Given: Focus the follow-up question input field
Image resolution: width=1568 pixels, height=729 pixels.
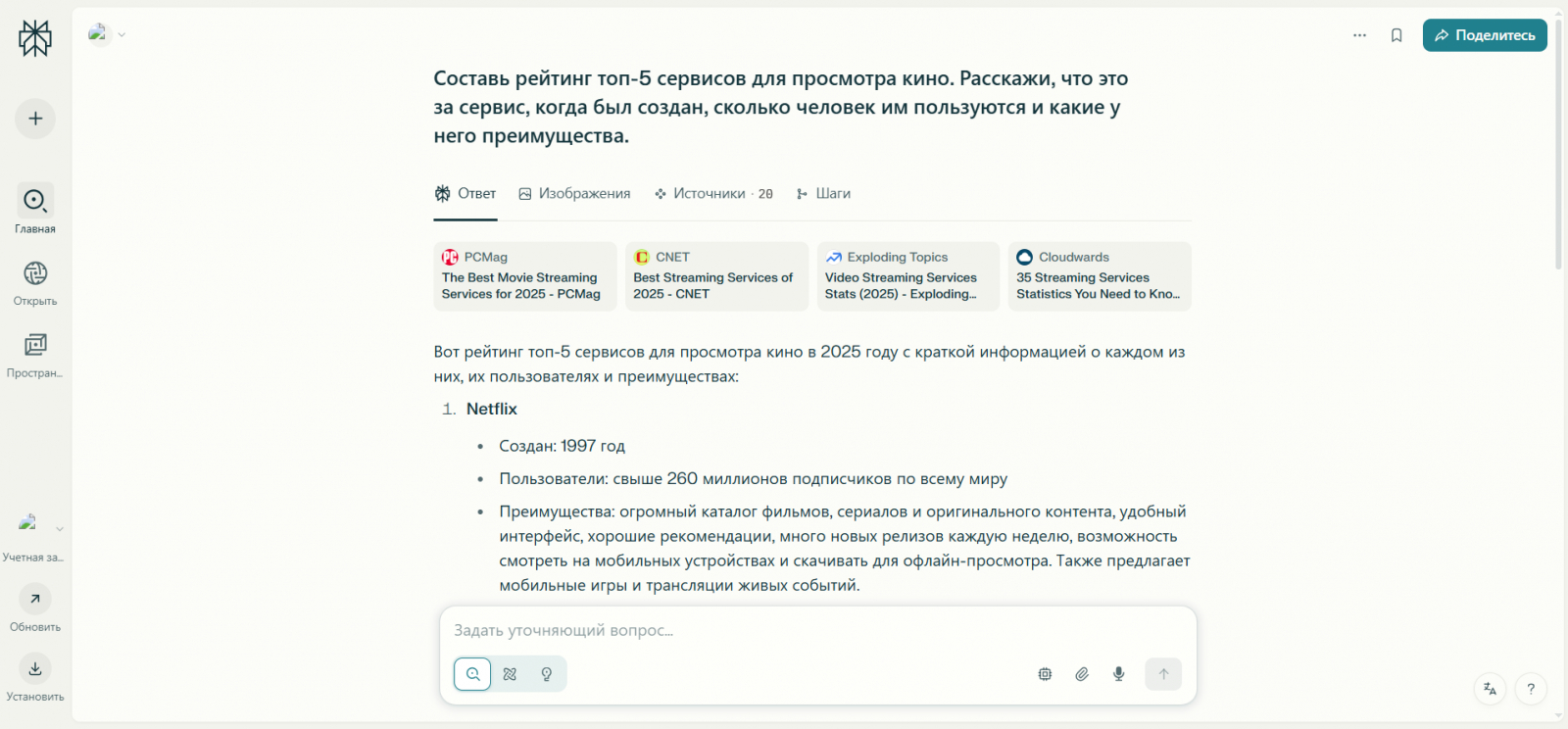Looking at the screenshot, I should (x=817, y=630).
